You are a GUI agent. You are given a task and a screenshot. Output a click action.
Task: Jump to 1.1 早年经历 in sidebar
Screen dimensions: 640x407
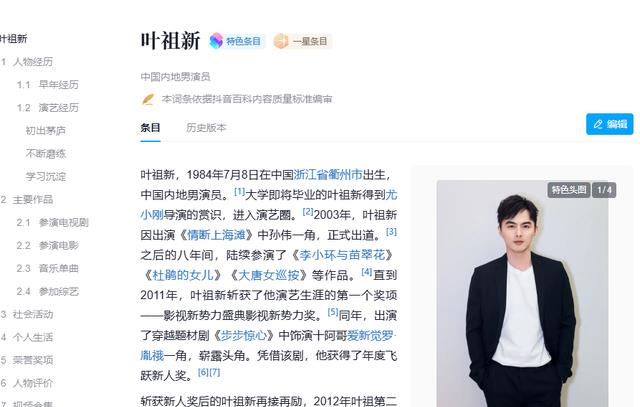click(x=47, y=85)
